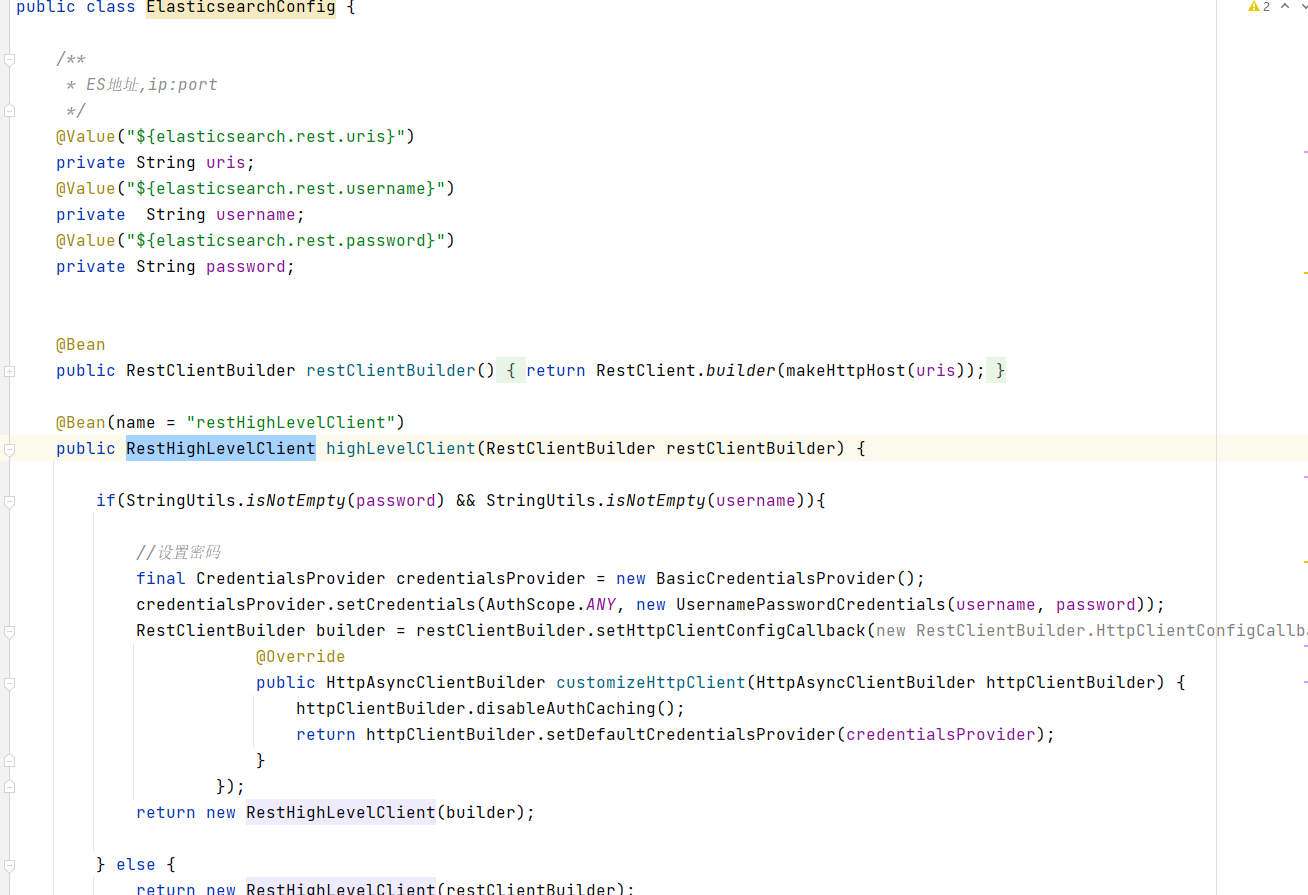Collapse the else block via gutter marker

[9, 865]
